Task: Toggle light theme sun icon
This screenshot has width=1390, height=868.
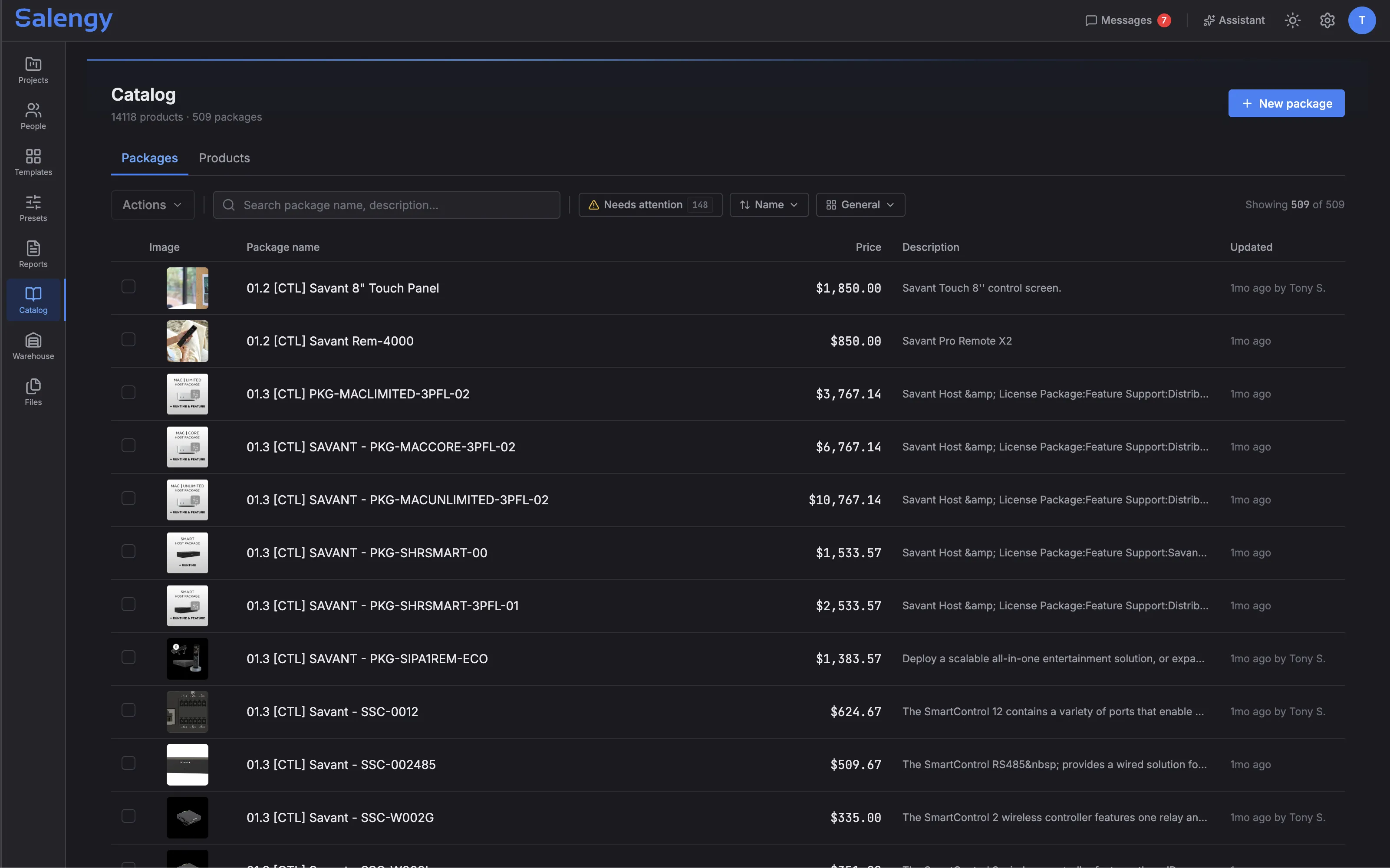Action: [1292, 21]
